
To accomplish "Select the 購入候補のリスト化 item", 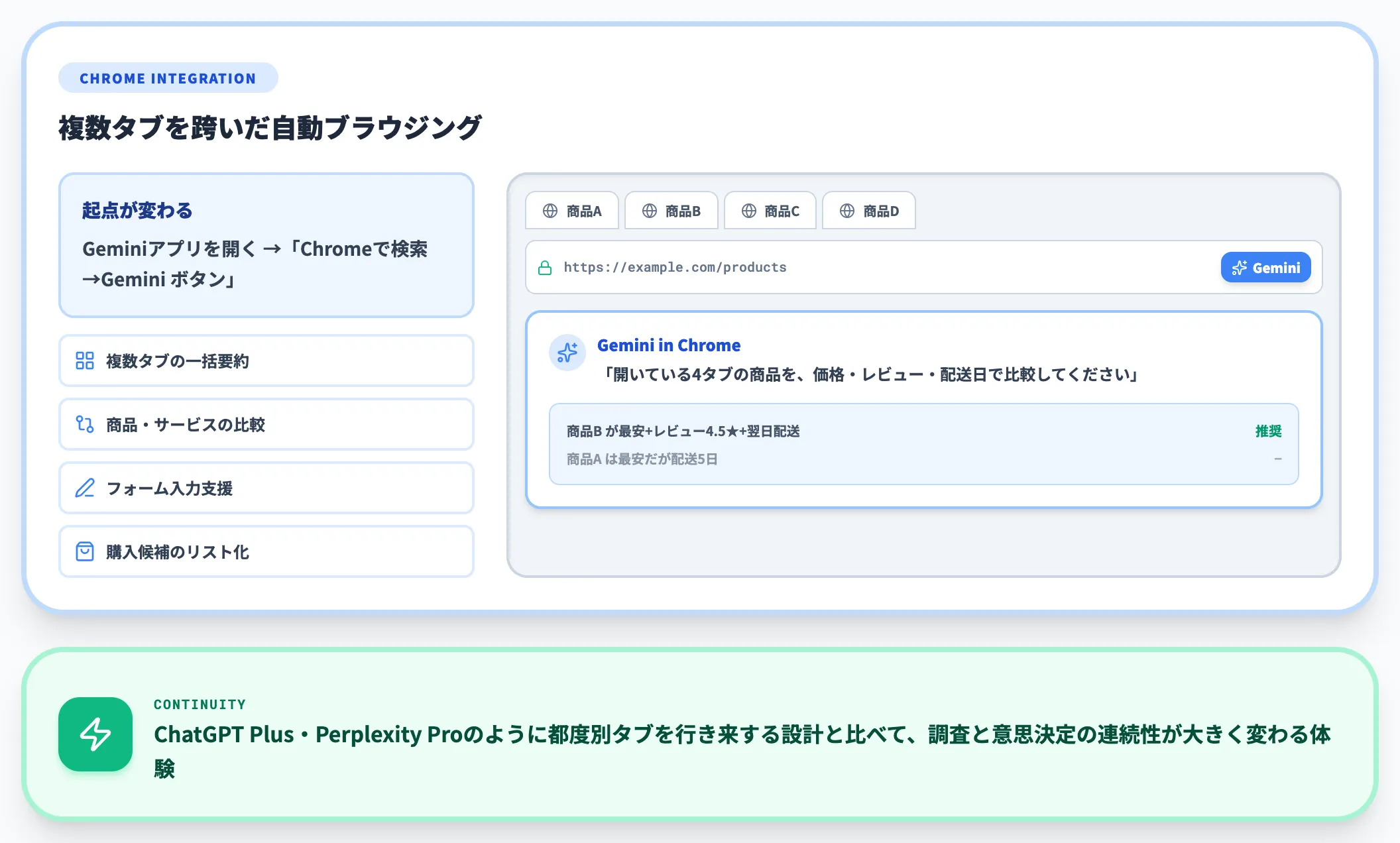I will (x=266, y=551).
